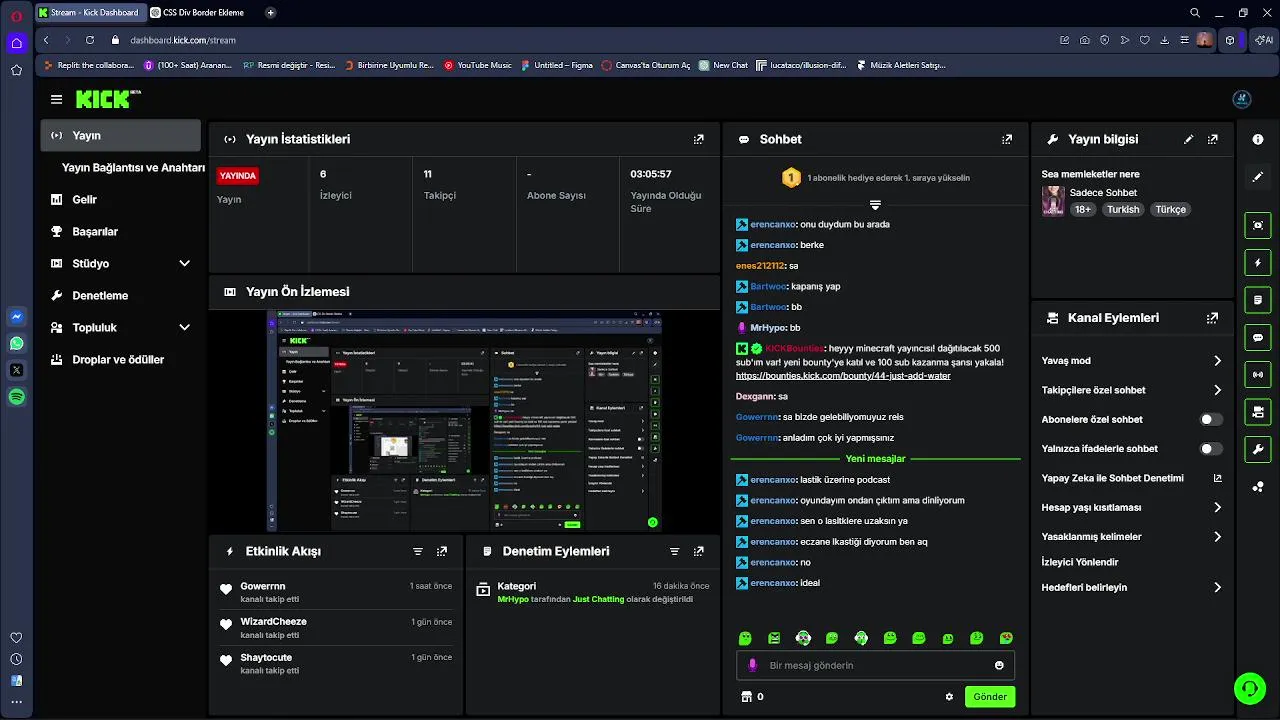Open the profile avatar at top right
This screenshot has width=1280, height=720.
pos(1242,99)
